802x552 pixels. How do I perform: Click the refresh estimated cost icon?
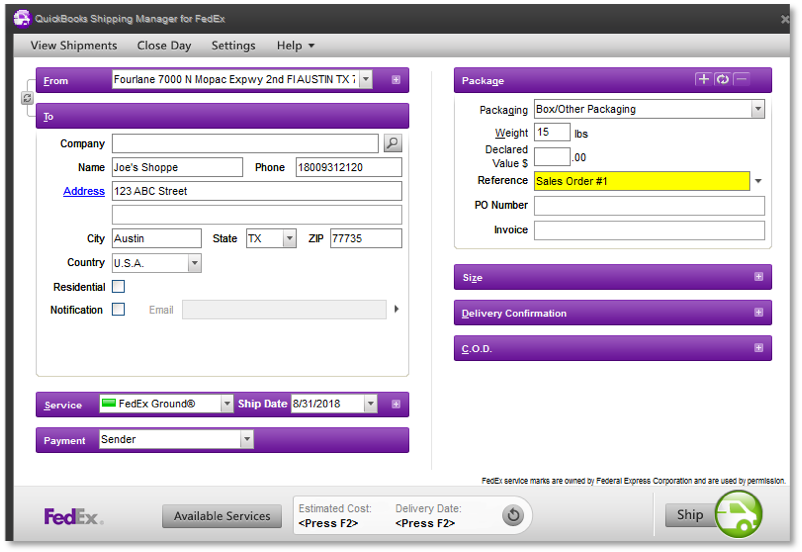point(513,515)
